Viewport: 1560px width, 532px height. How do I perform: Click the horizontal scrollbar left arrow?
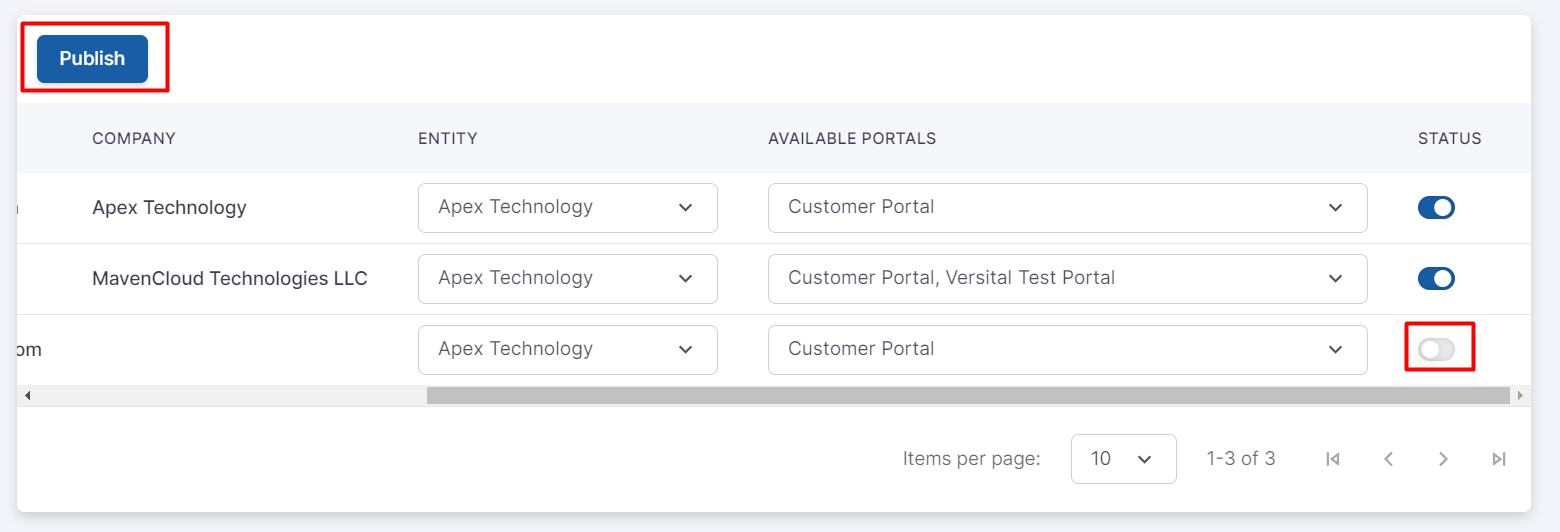tap(28, 396)
